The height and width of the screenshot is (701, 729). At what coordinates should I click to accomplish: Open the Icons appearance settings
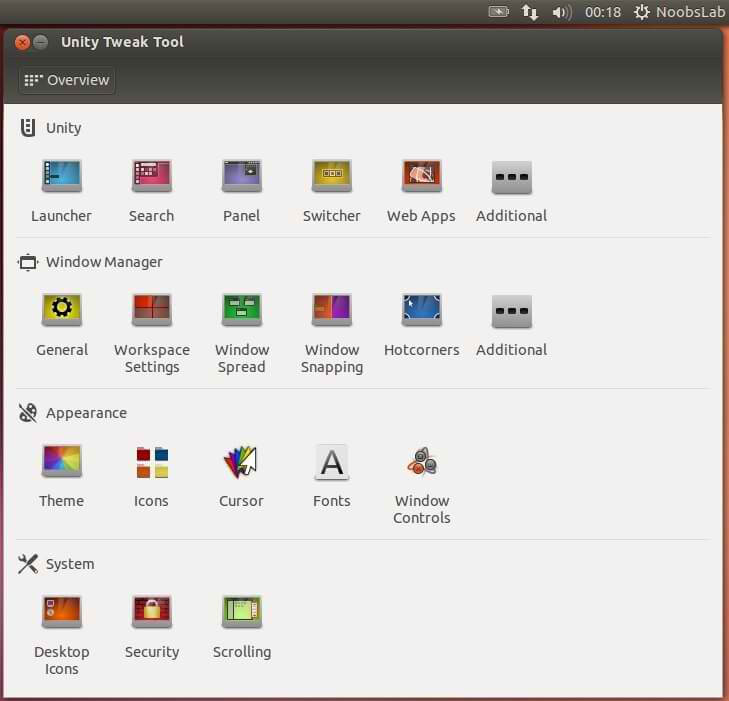(x=152, y=462)
